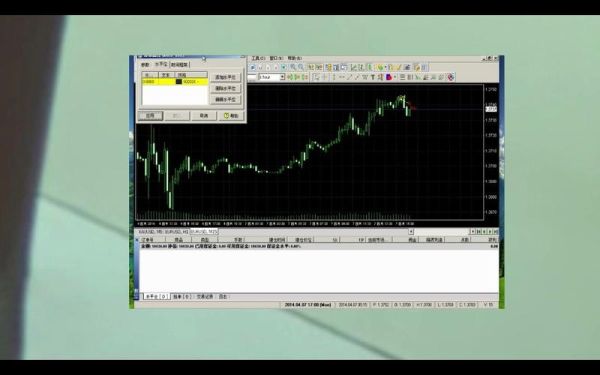The height and width of the screenshot is (375, 600).
Task: Select the arrow cursor tool in the toolbar
Action: coord(316,77)
